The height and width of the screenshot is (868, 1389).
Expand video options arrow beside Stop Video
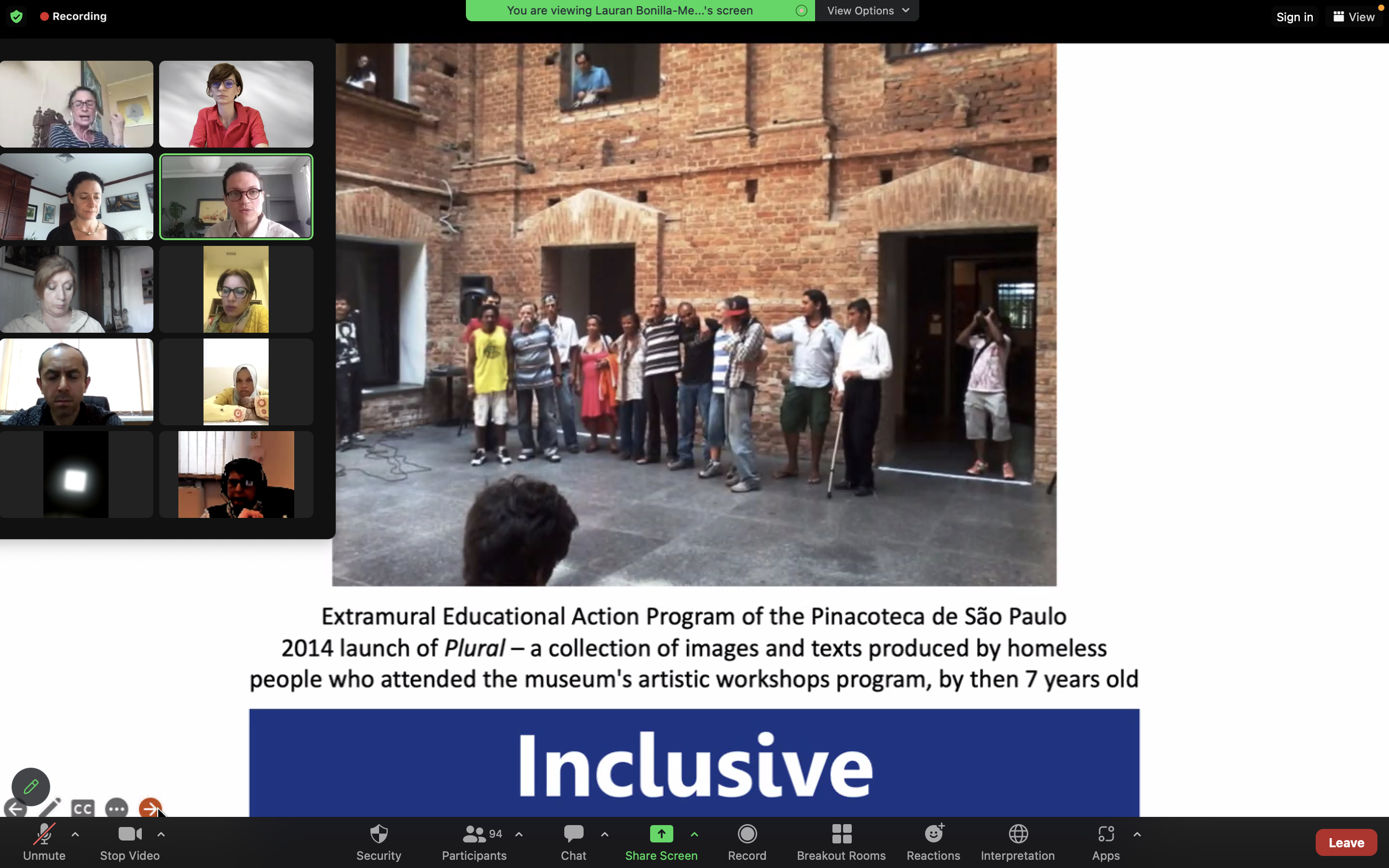click(161, 834)
